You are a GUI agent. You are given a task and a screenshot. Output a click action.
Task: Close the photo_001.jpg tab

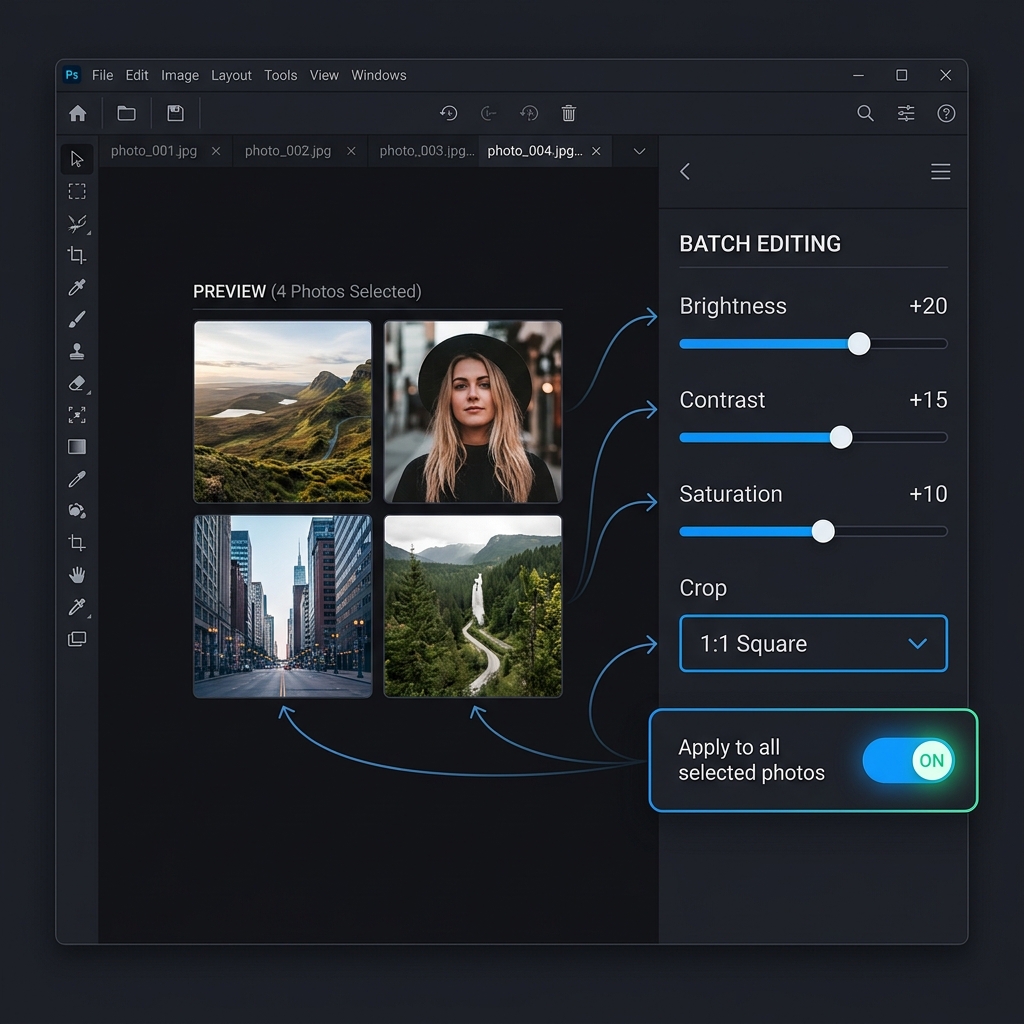coord(215,151)
